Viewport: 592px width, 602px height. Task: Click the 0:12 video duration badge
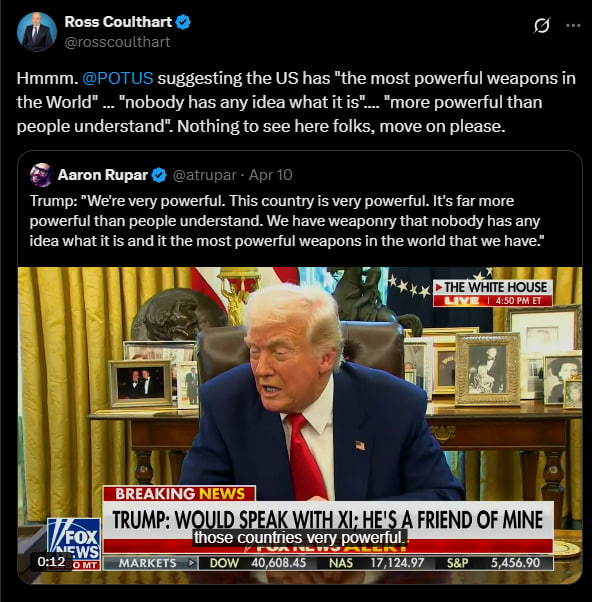click(x=51, y=562)
